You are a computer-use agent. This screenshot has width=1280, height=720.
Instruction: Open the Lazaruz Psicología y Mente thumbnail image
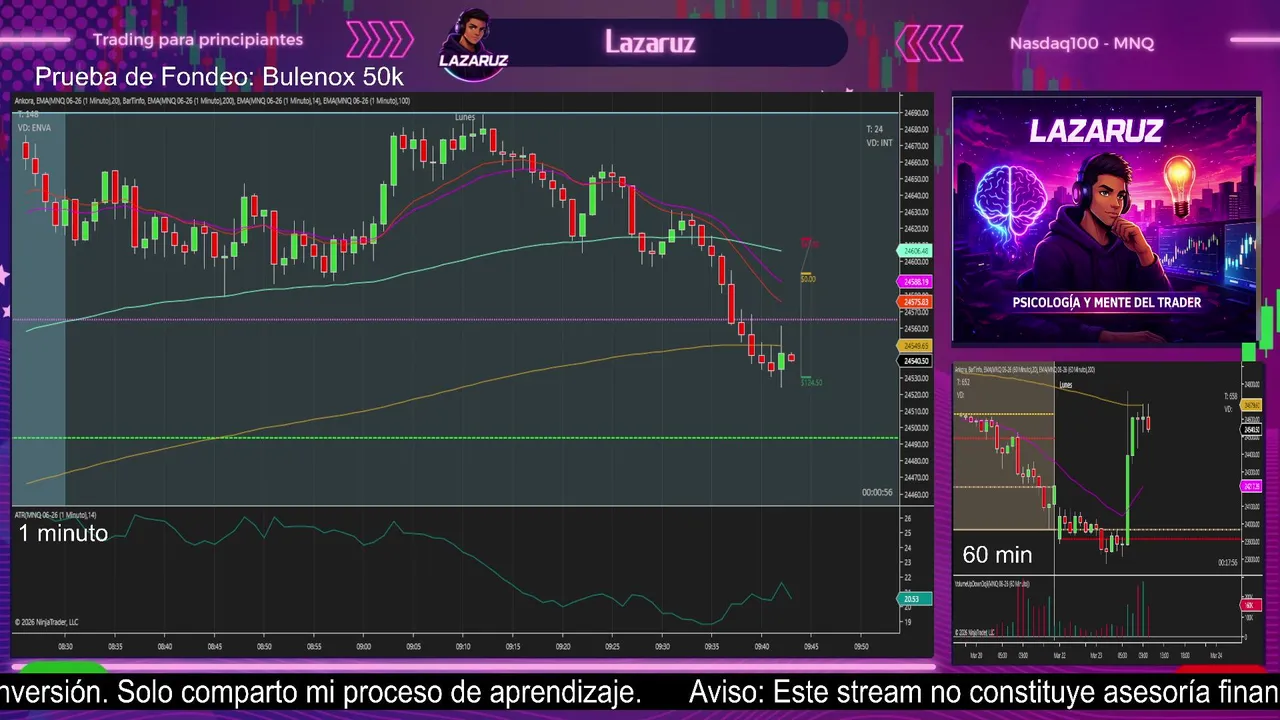pos(1106,220)
